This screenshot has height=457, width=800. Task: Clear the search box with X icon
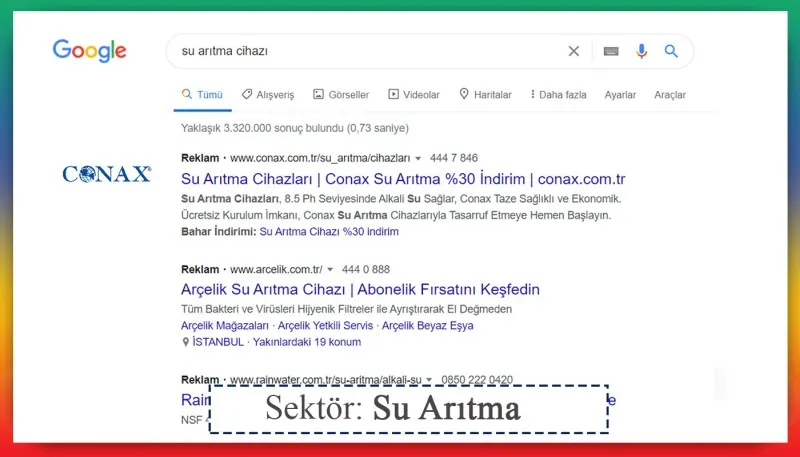coord(573,51)
